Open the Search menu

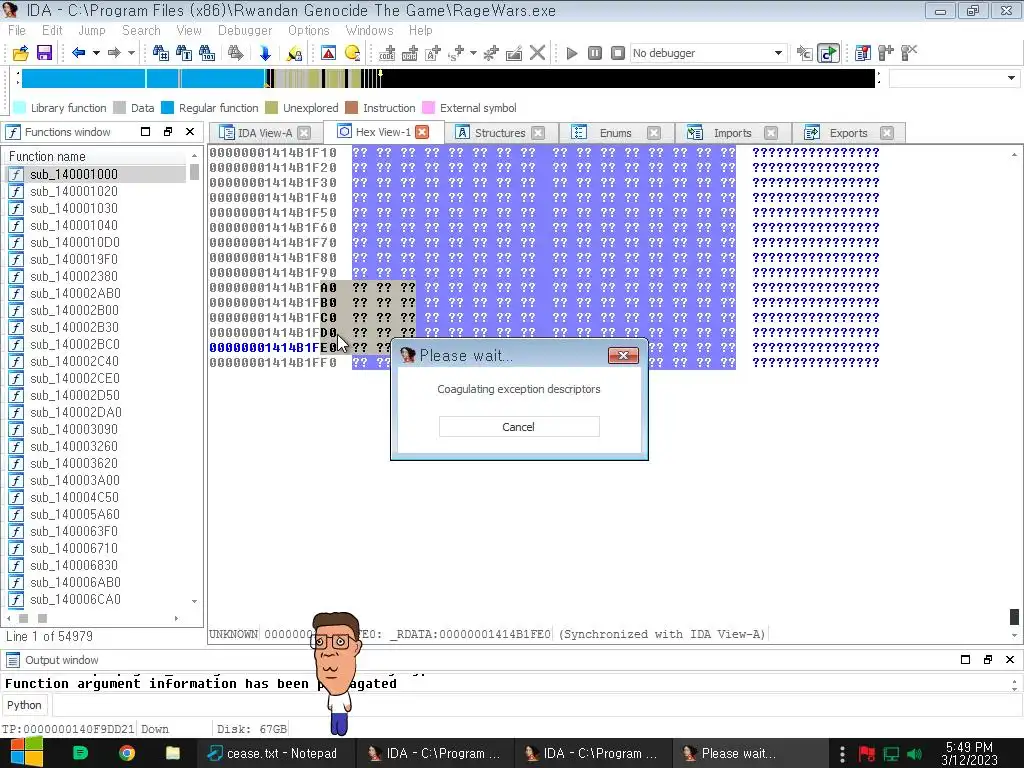pyautogui.click(x=141, y=30)
